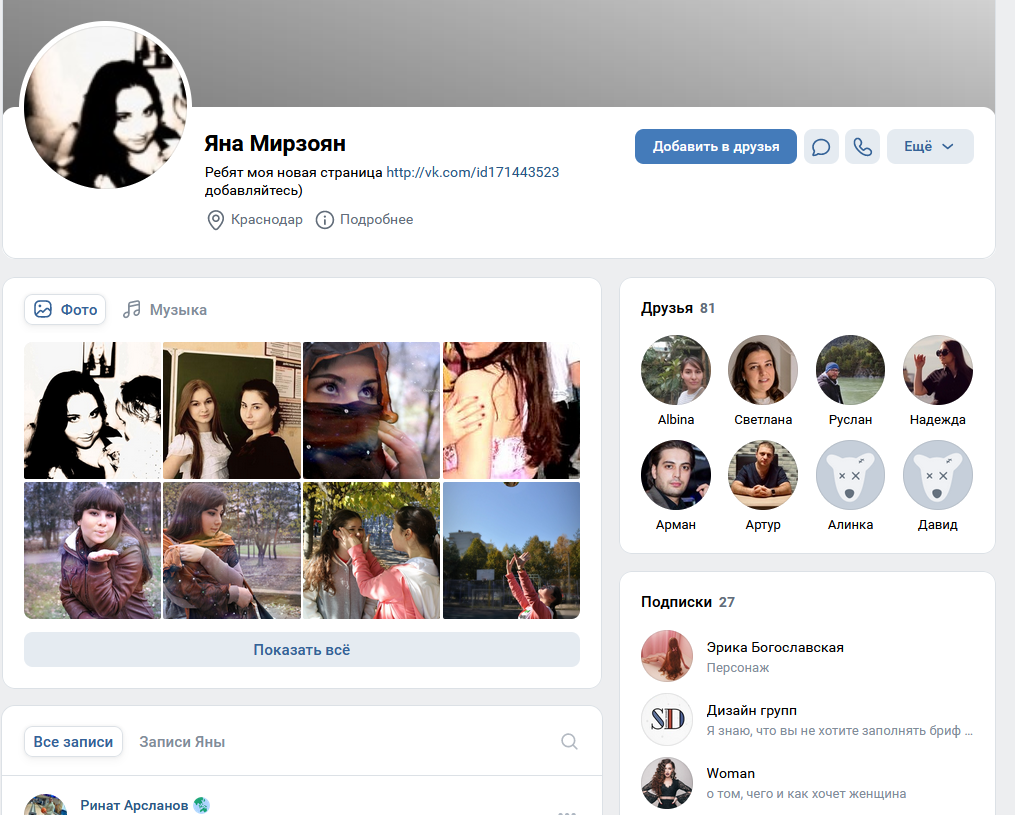The width and height of the screenshot is (1015, 815).
Task: Click friend name Albina
Action: 676,419
